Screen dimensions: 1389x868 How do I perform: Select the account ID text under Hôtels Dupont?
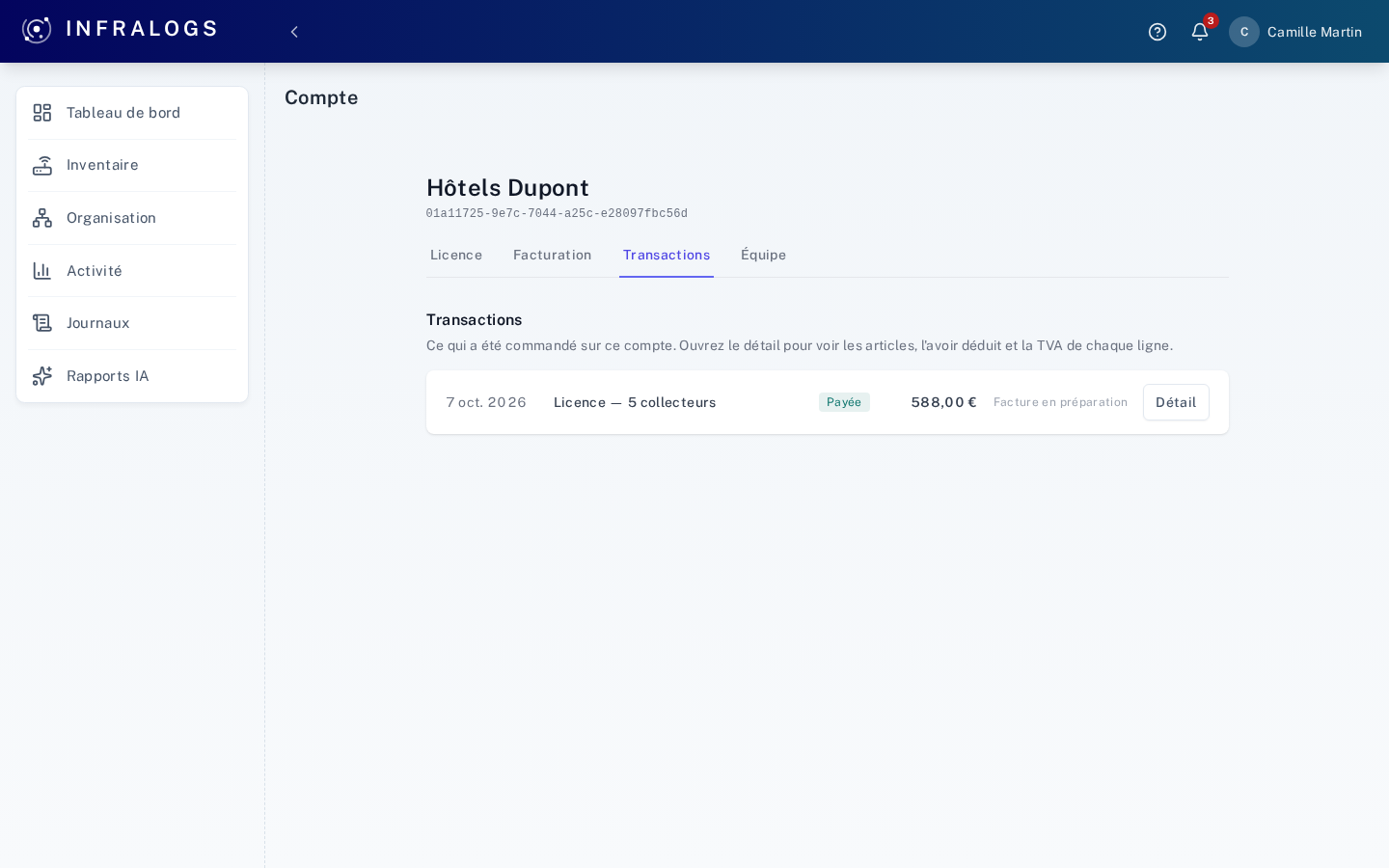[557, 214]
